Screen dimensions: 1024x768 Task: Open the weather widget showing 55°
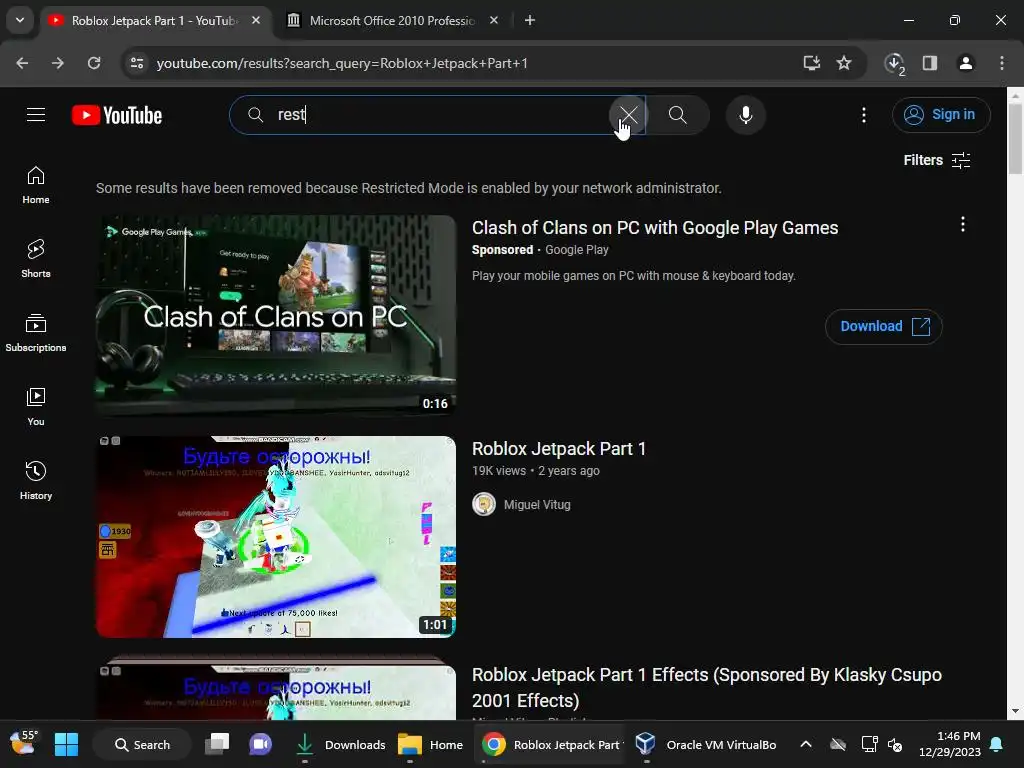click(x=24, y=743)
